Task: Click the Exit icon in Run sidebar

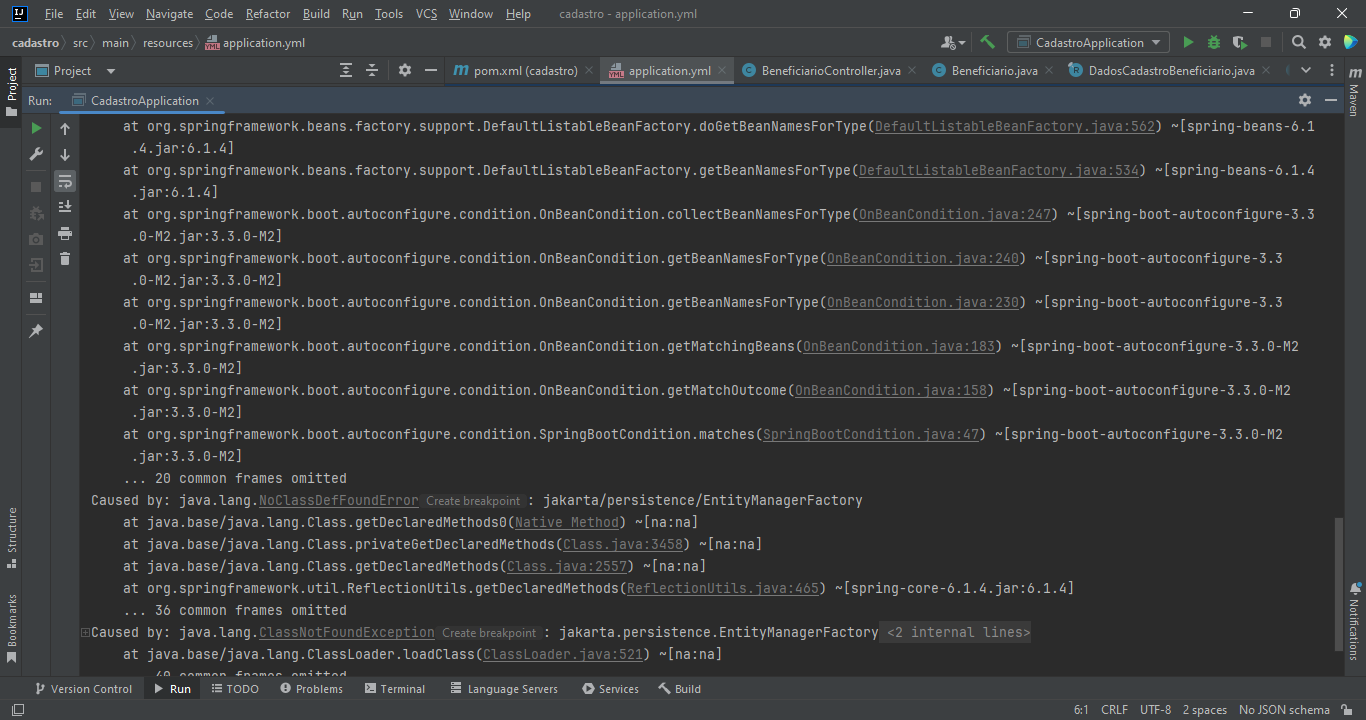Action: [36, 265]
